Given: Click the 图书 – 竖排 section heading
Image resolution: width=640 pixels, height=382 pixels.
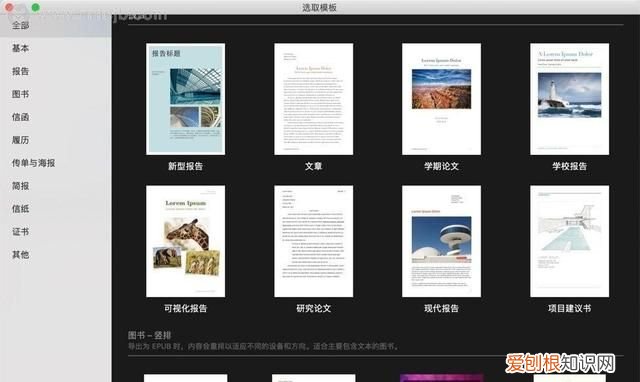Looking at the screenshot, I should [x=149, y=335].
